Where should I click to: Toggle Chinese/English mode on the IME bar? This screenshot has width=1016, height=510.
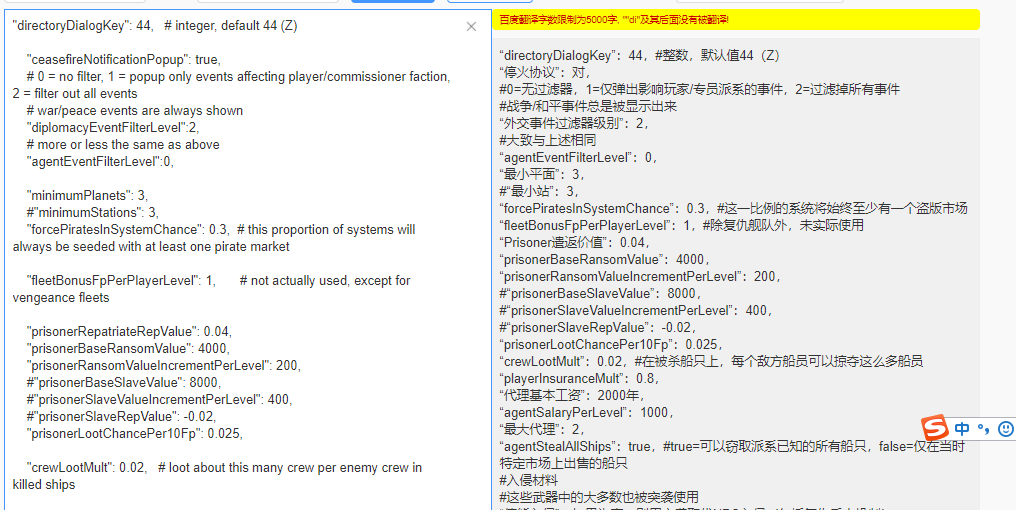pos(962,429)
